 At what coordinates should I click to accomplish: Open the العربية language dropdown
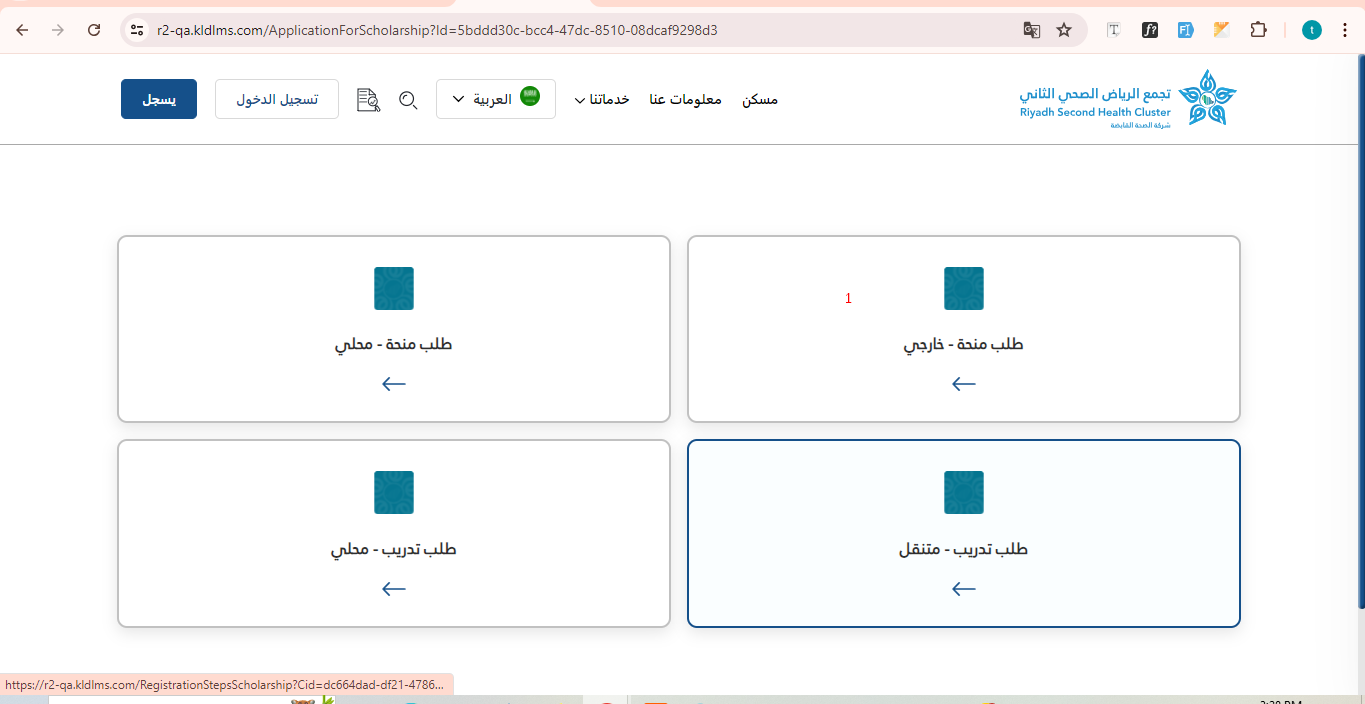(495, 99)
